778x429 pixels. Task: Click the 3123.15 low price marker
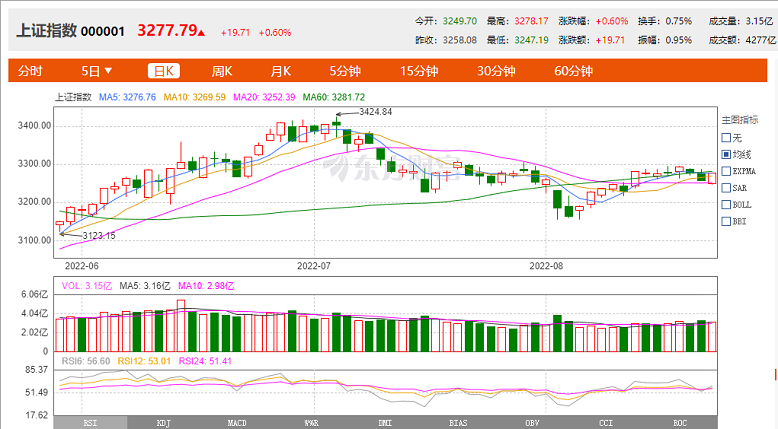[97, 236]
